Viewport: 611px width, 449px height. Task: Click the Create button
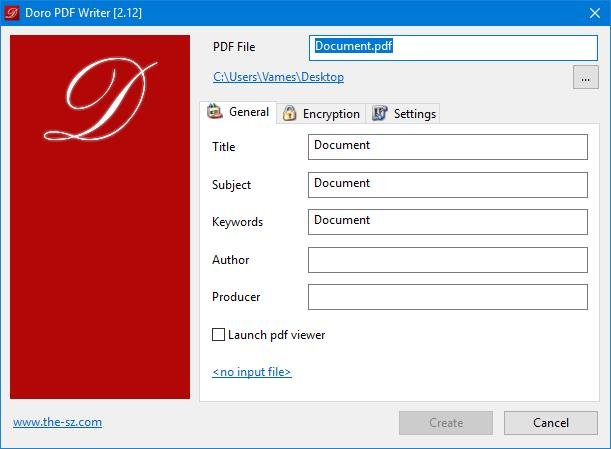pyautogui.click(x=446, y=422)
